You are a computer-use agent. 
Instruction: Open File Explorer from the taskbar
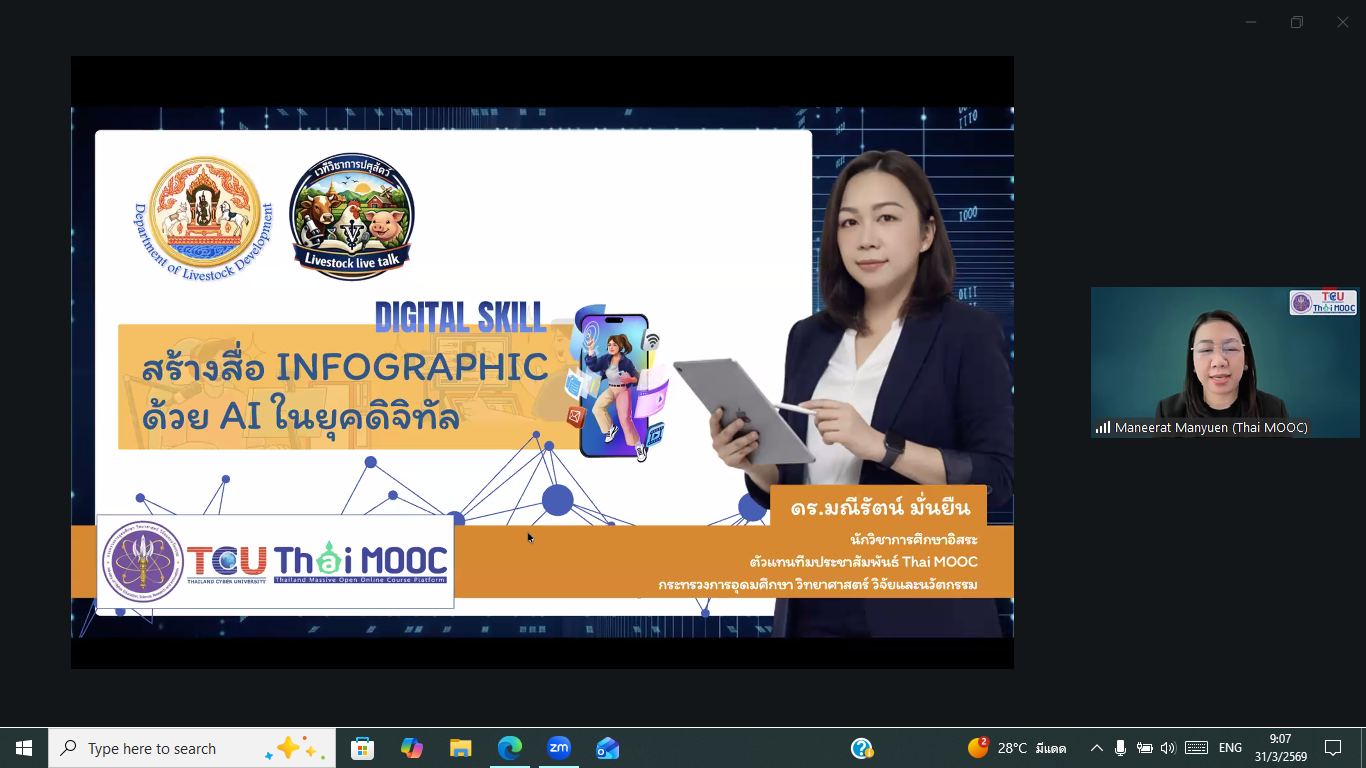[x=460, y=748]
